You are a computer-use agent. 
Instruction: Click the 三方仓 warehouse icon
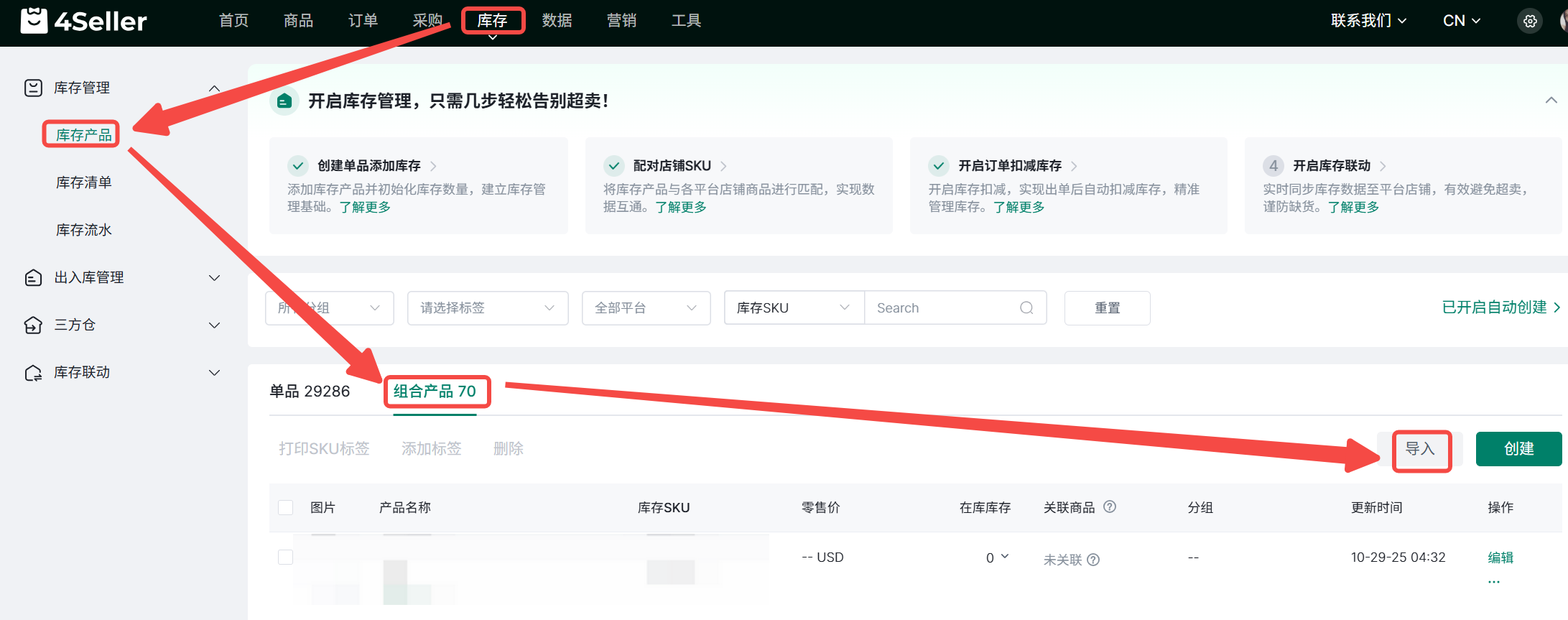(x=33, y=325)
